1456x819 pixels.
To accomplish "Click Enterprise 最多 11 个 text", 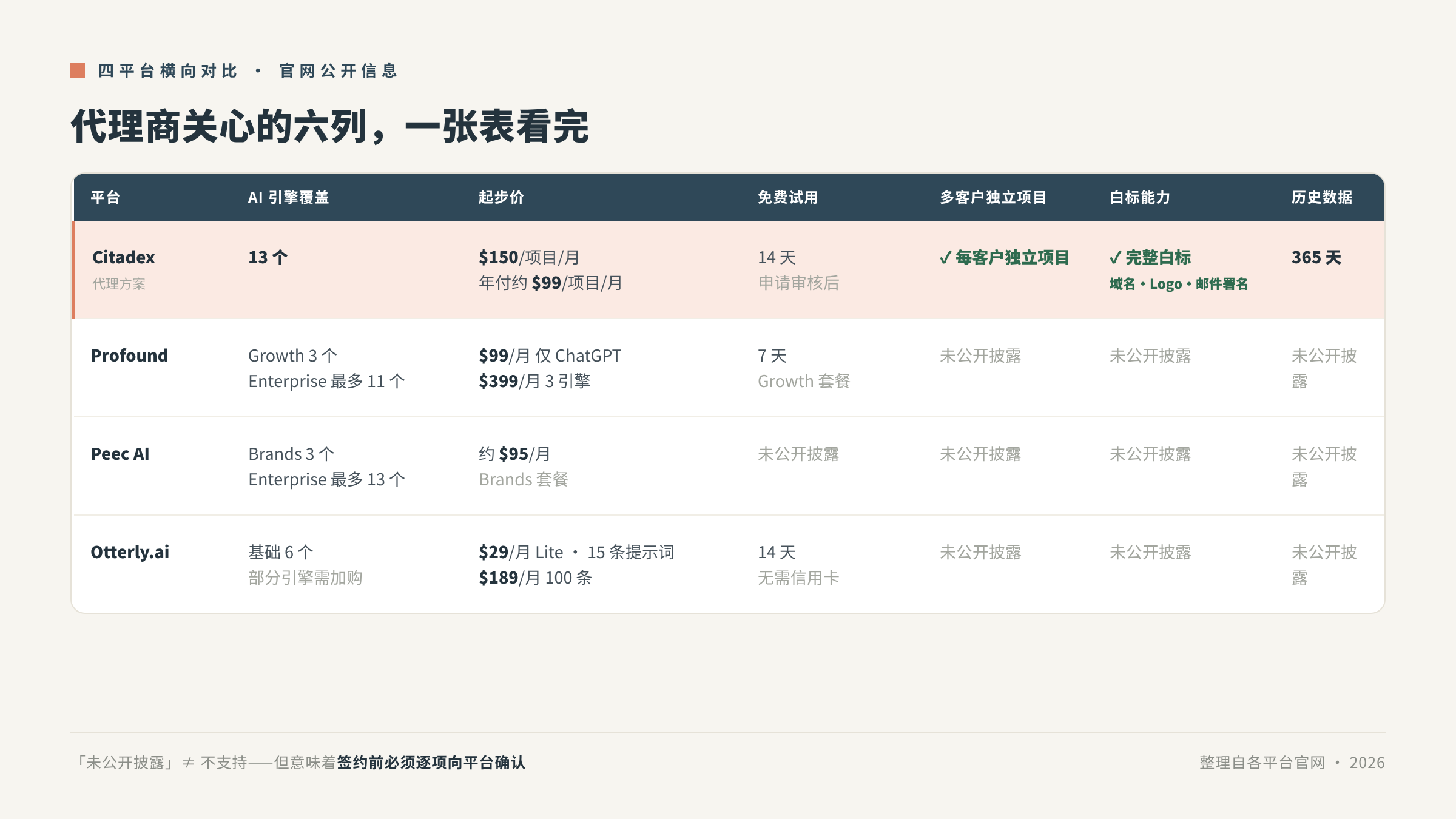I will [x=326, y=381].
